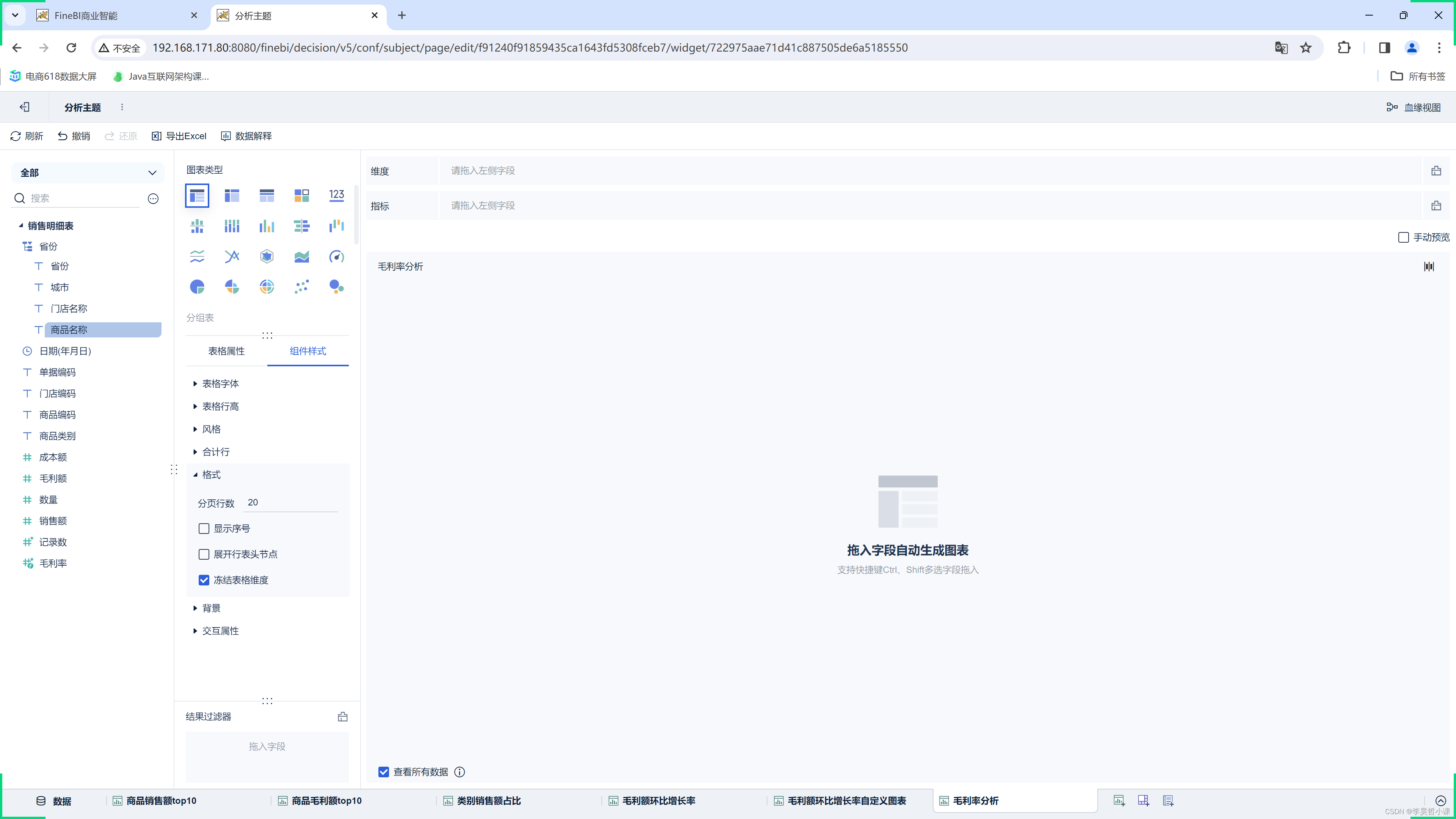The width and height of the screenshot is (1456, 819).
Task: Click the back exit icon beside 分析主题
Action: coord(24,107)
